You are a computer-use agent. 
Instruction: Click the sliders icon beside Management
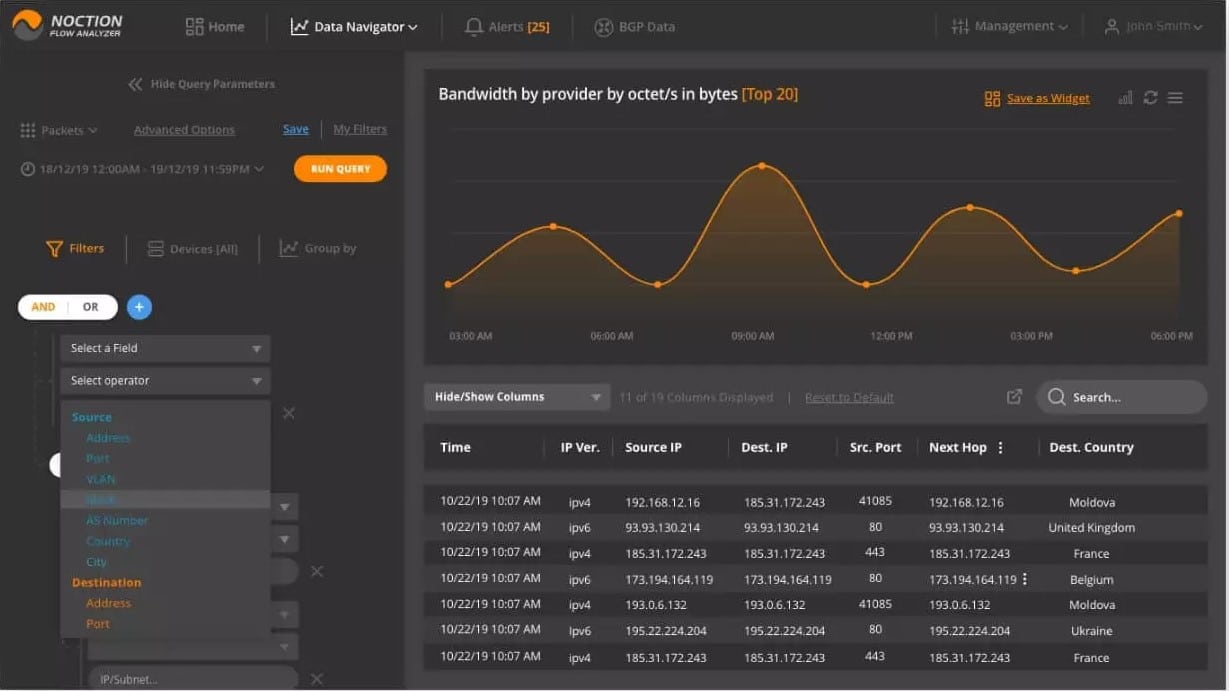click(x=960, y=26)
